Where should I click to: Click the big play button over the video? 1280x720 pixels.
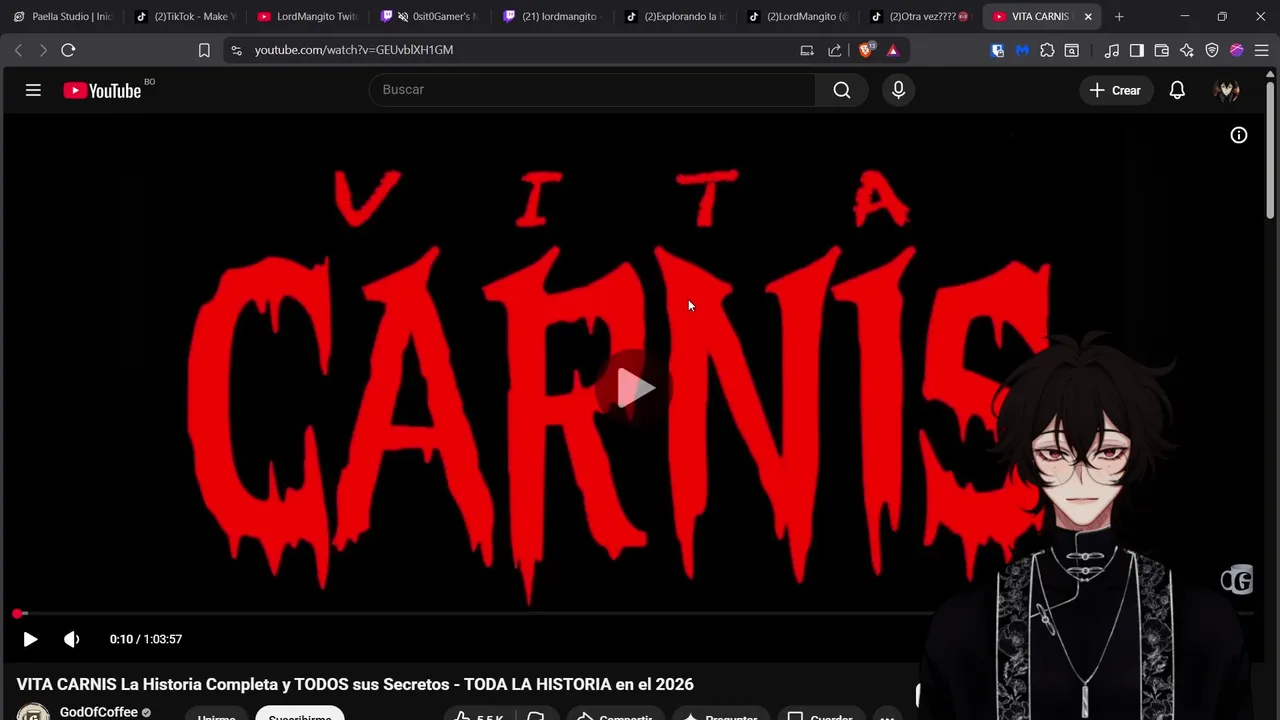[x=636, y=388]
